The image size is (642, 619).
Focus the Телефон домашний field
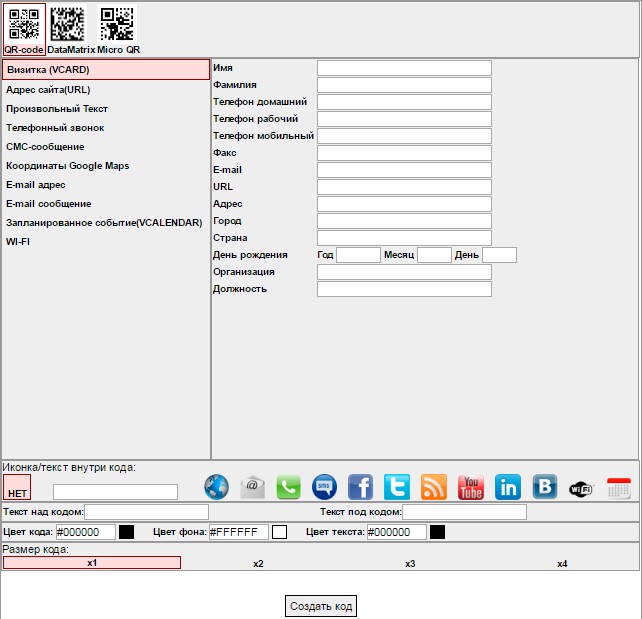point(404,102)
